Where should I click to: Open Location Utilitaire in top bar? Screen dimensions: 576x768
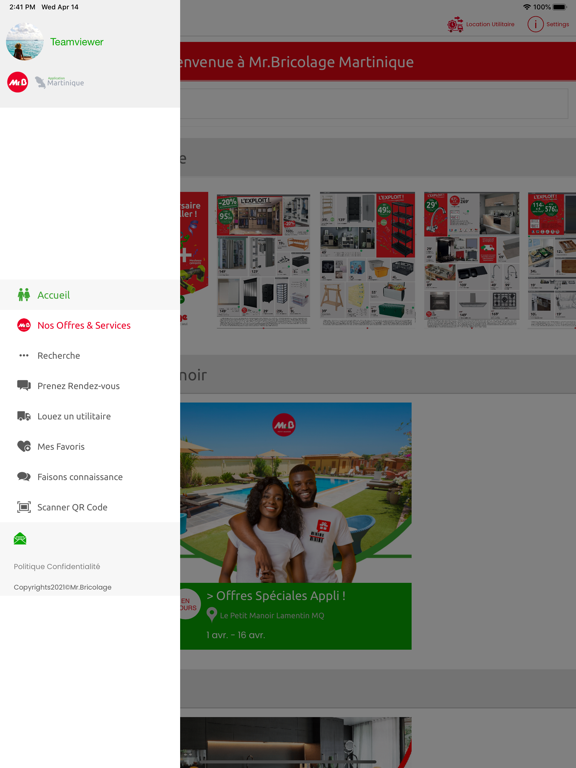[x=490, y=24]
